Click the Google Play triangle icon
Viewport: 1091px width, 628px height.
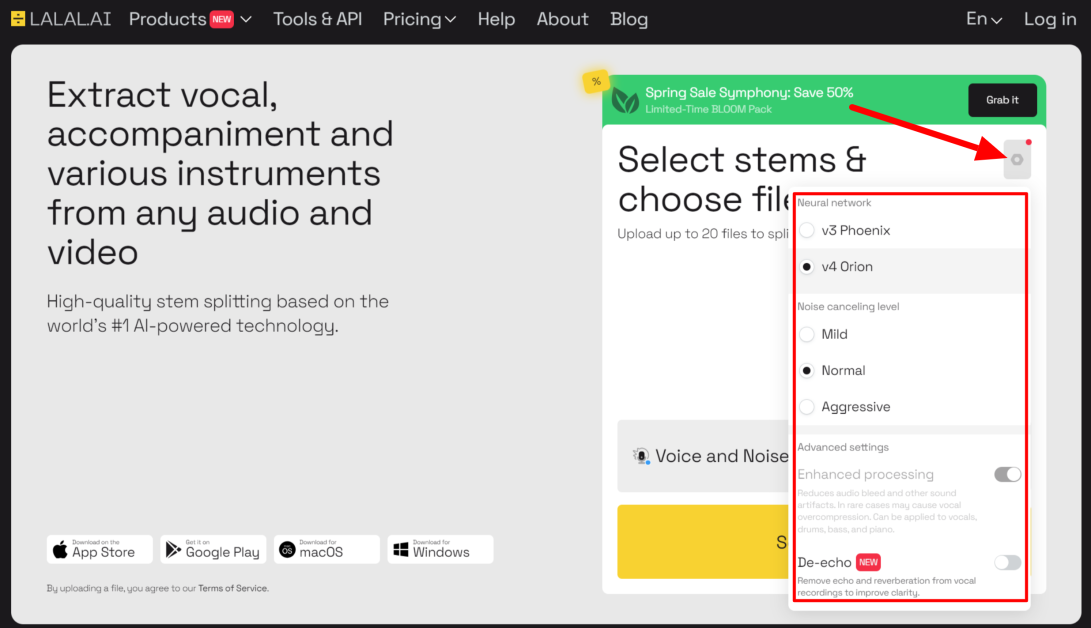pyautogui.click(x=173, y=549)
